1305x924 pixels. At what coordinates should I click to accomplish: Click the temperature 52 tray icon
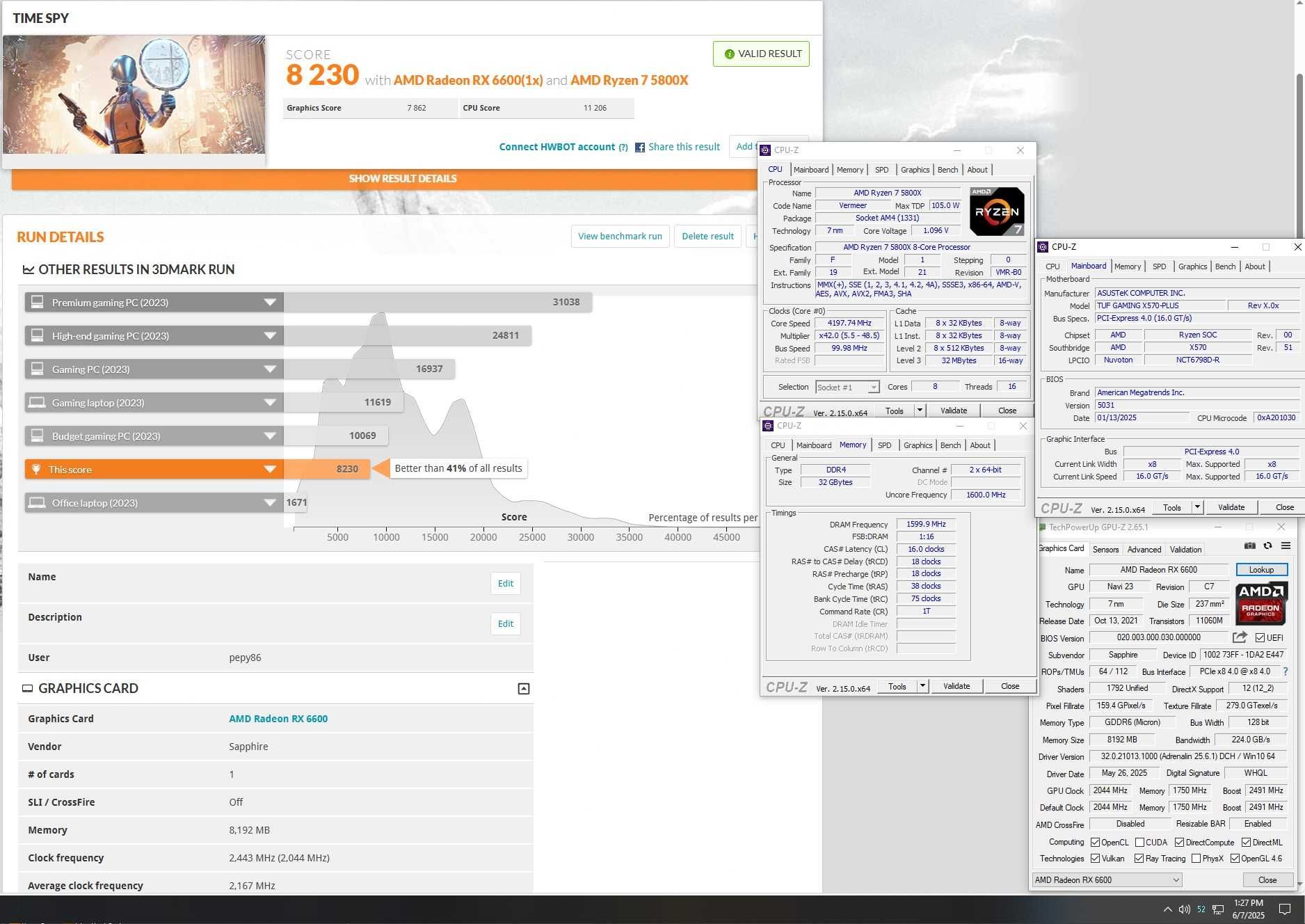[1201, 909]
